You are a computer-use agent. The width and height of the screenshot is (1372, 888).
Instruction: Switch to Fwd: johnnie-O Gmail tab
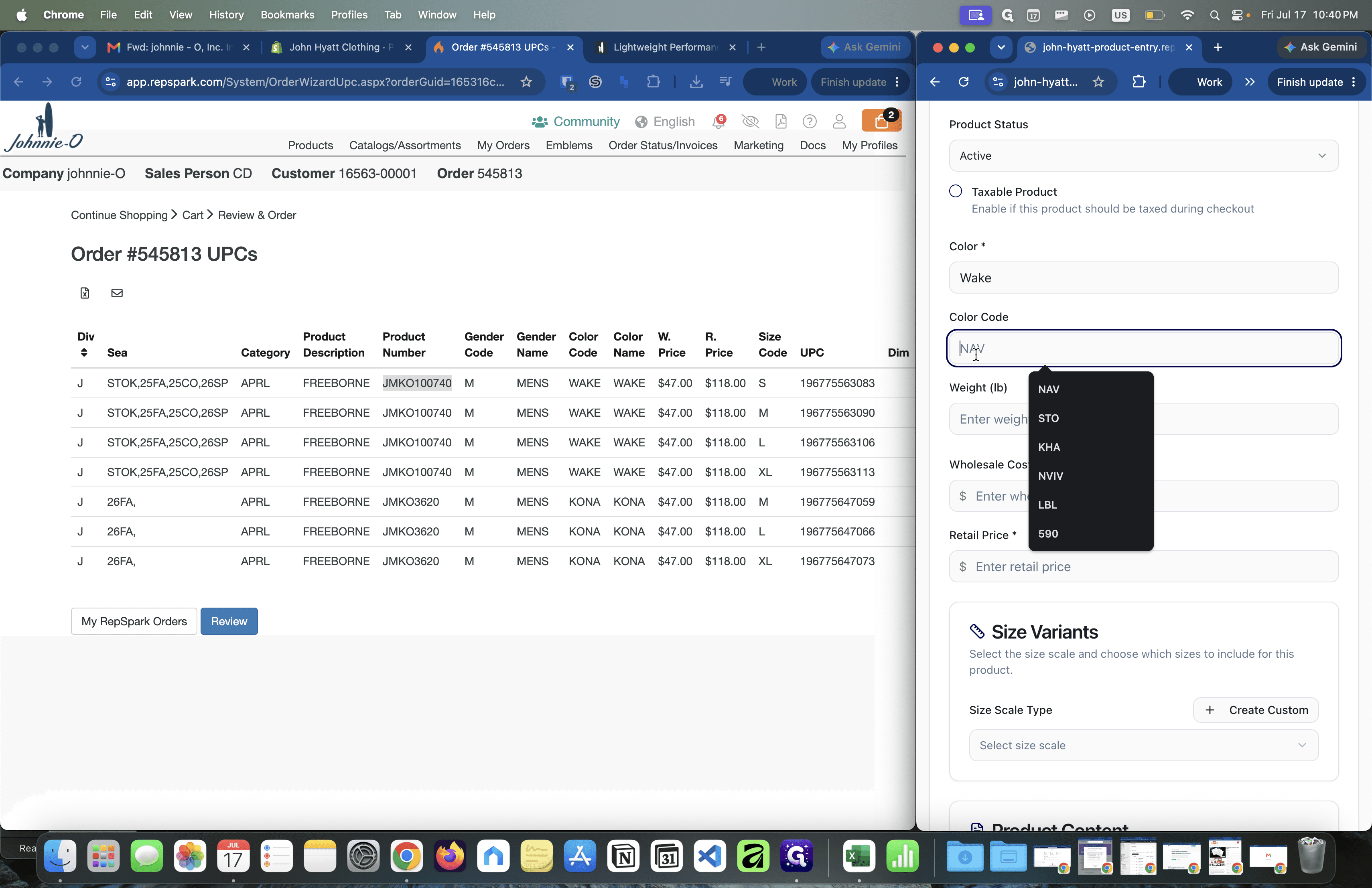[178, 47]
